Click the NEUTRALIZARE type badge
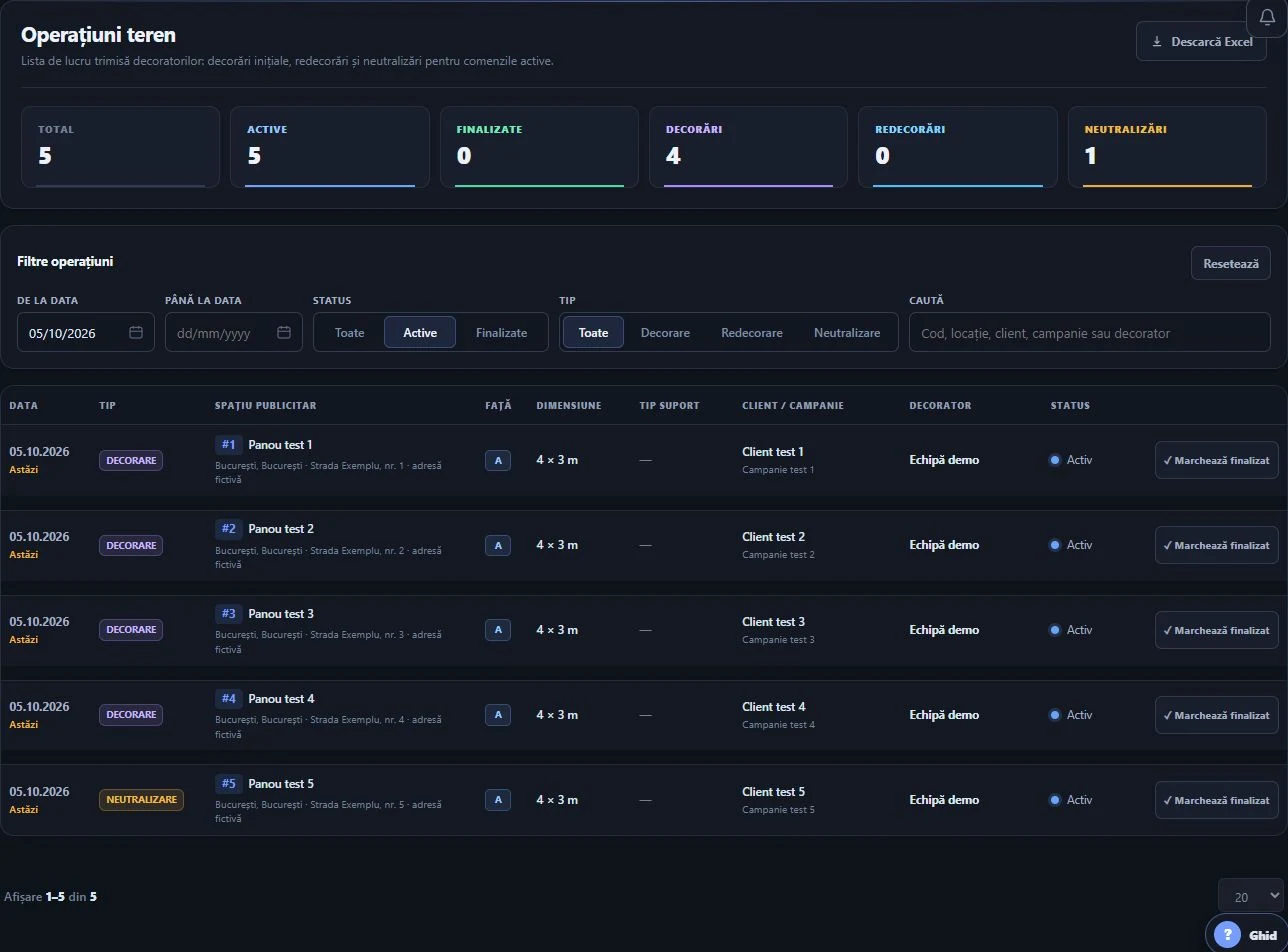The height and width of the screenshot is (952, 1288). point(141,800)
